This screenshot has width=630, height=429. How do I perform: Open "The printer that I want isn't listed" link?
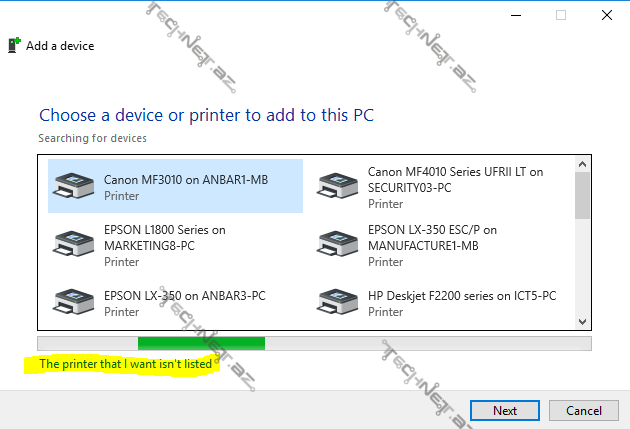point(126,364)
